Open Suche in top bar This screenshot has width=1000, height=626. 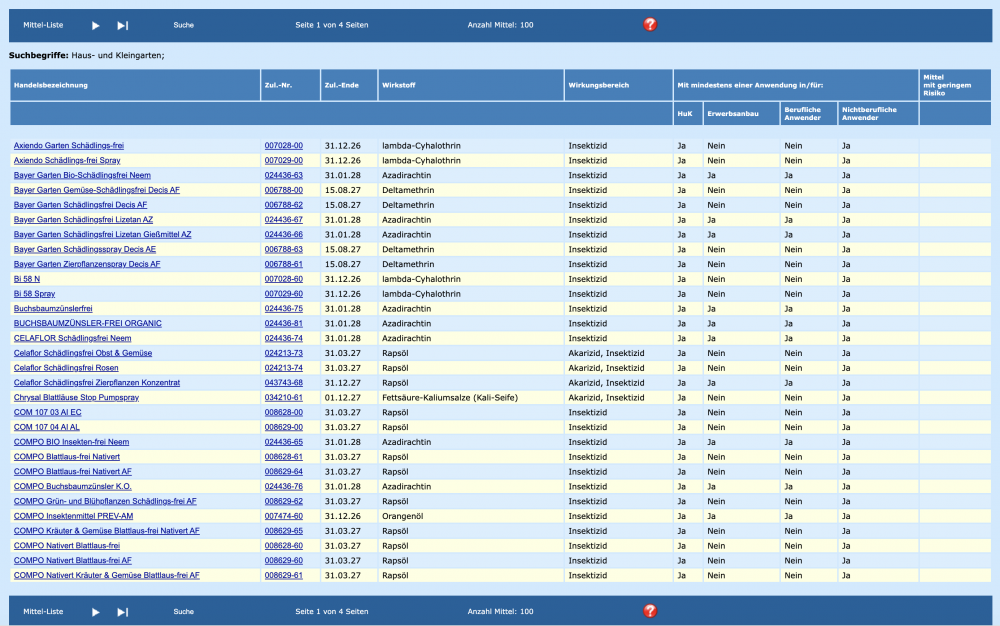(184, 25)
